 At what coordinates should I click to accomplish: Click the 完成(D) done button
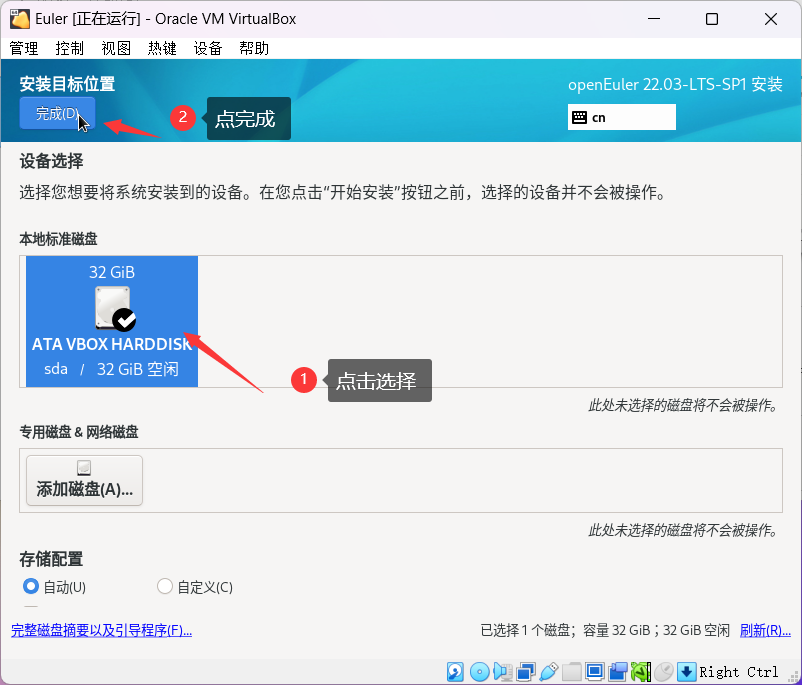pos(57,113)
